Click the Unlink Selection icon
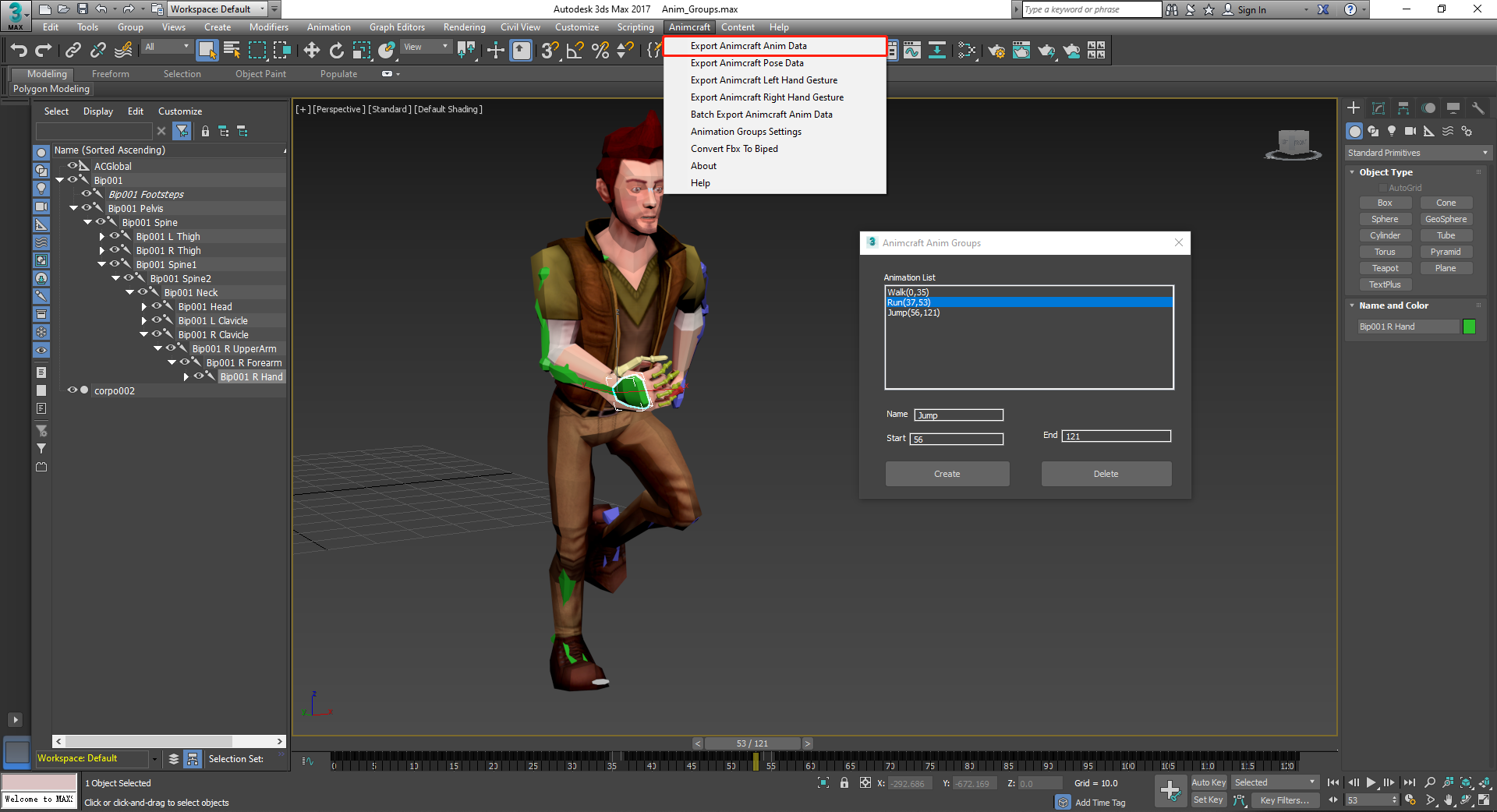 click(x=98, y=51)
